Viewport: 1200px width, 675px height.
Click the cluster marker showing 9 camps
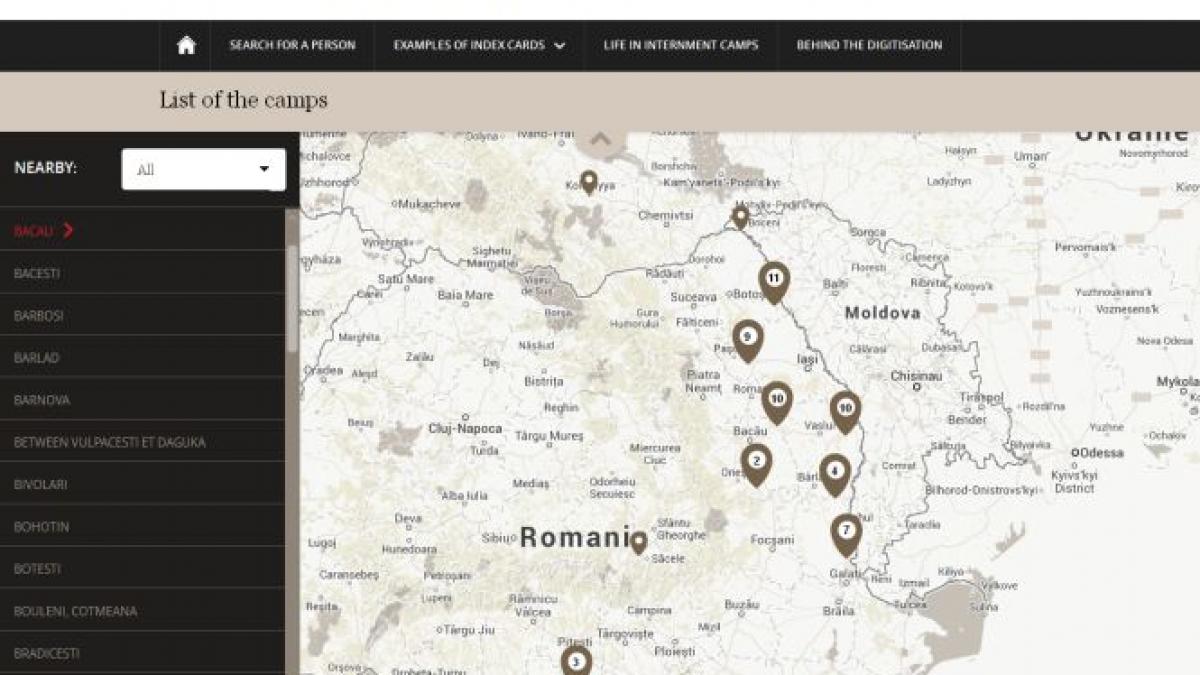[747, 336]
